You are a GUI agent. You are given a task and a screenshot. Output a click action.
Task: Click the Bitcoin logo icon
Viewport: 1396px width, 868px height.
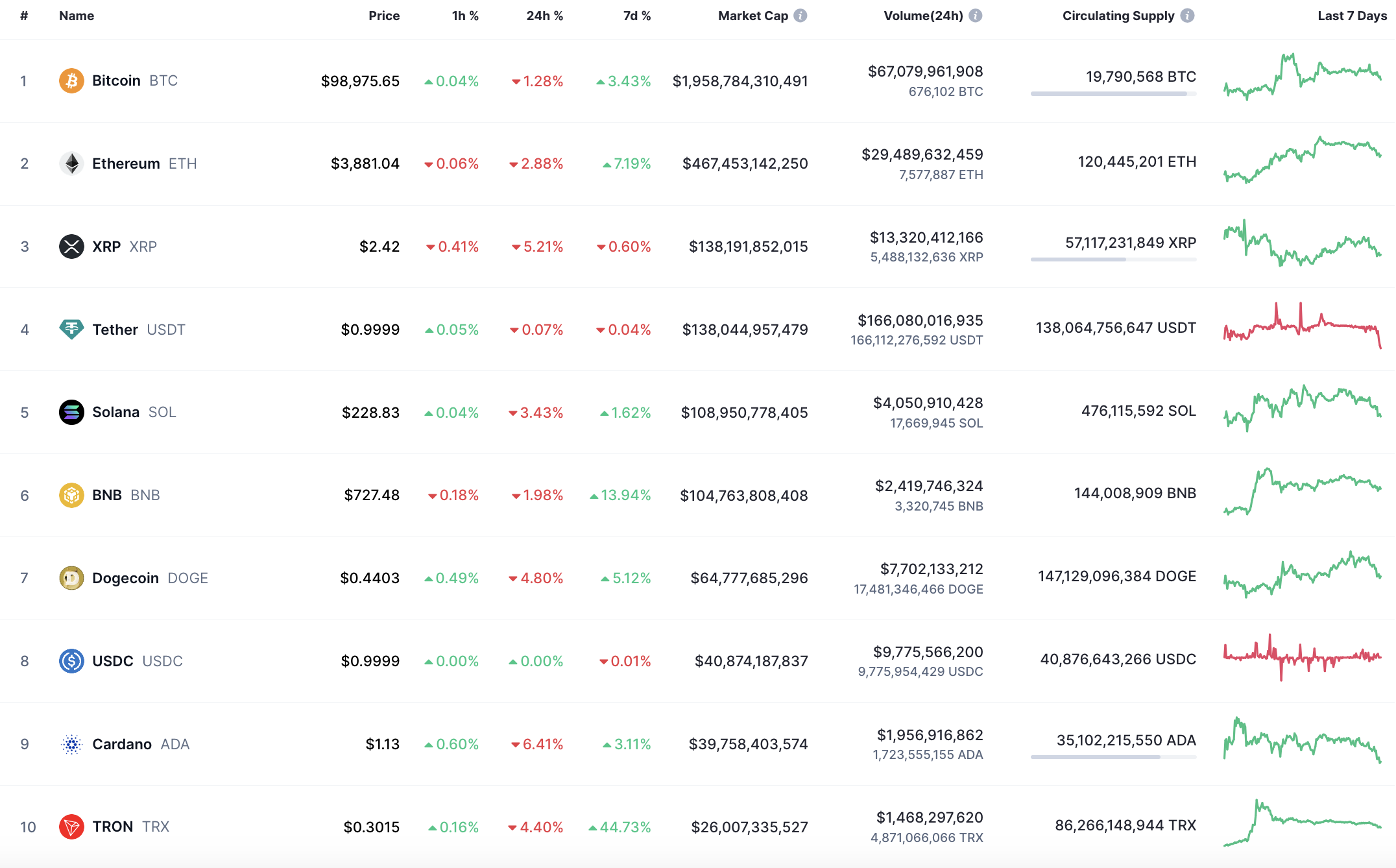point(71,81)
